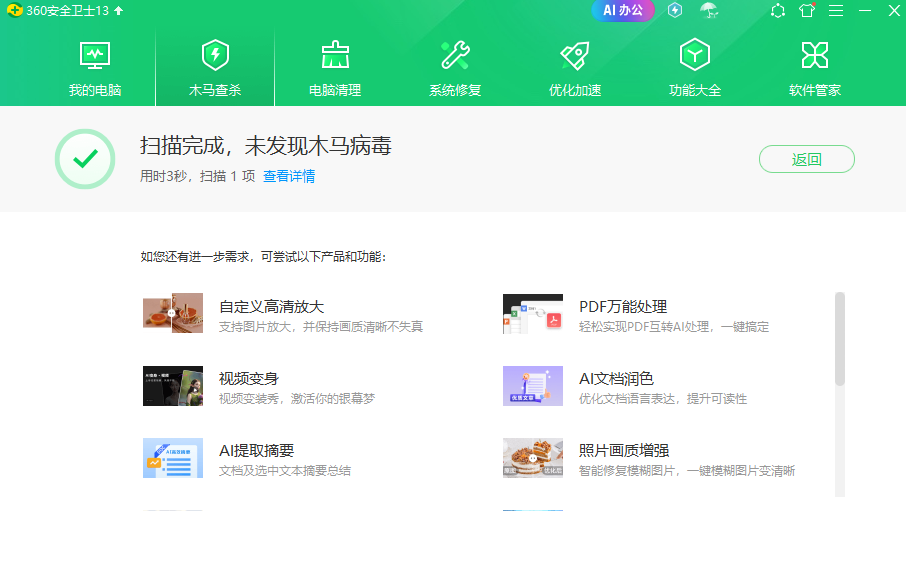Open 软件管家 flower icon
906x567 pixels.
click(x=815, y=55)
